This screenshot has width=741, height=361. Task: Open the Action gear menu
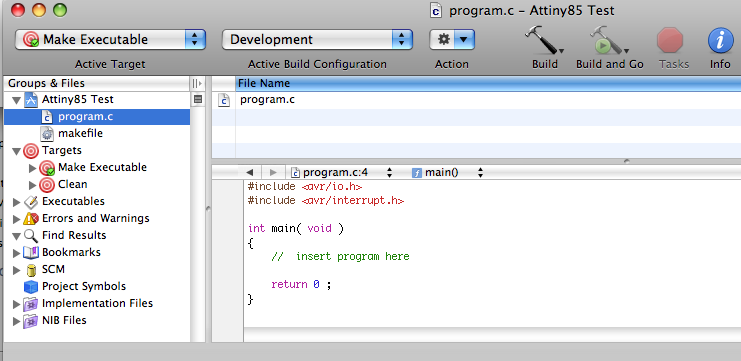452,40
